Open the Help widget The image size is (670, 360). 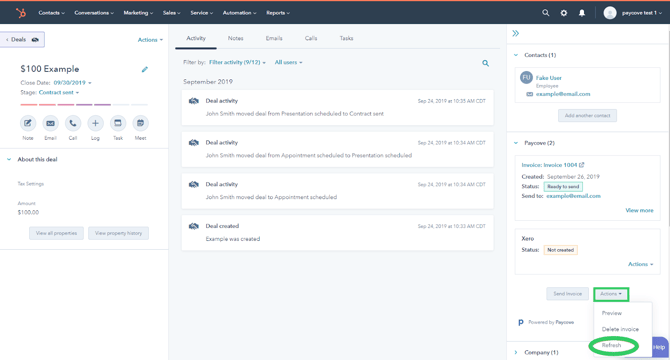click(x=659, y=347)
